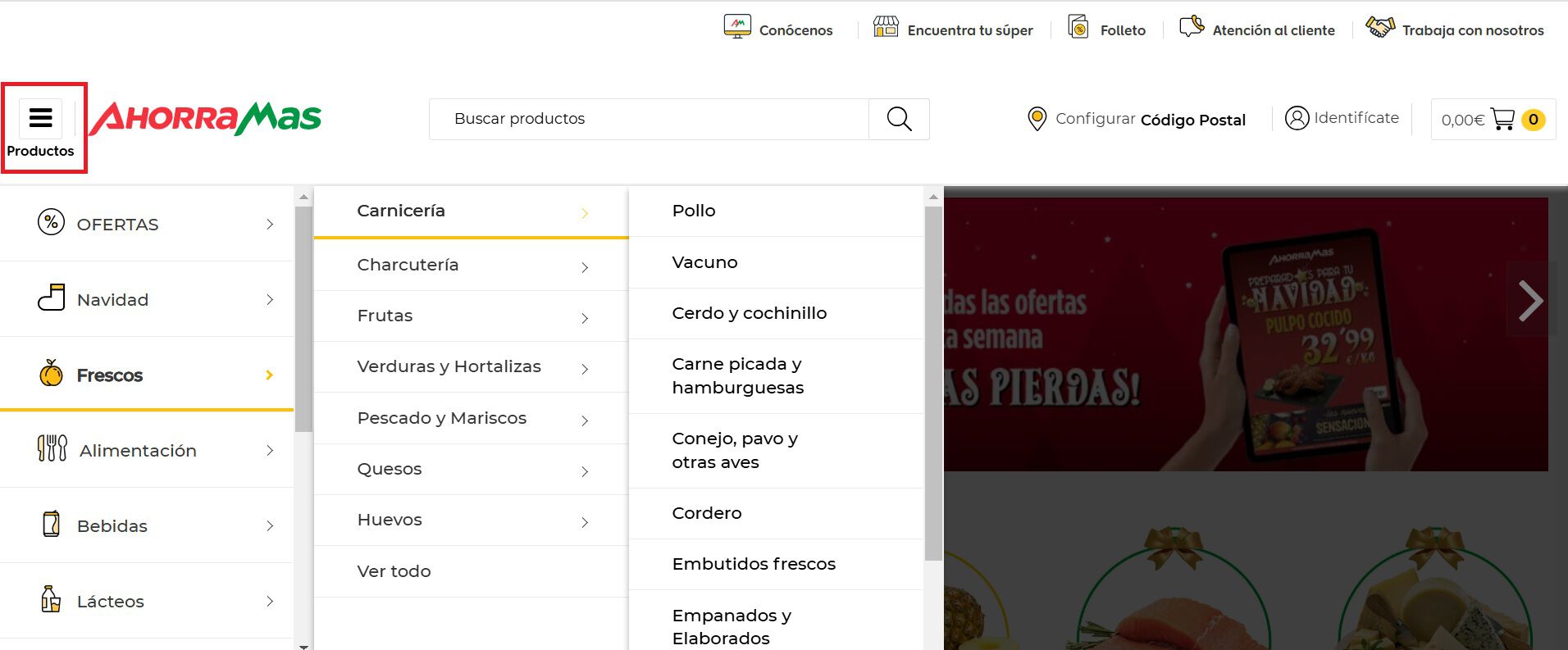Select the Carnicería subcategory
This screenshot has width=1568, height=650.
(471, 212)
